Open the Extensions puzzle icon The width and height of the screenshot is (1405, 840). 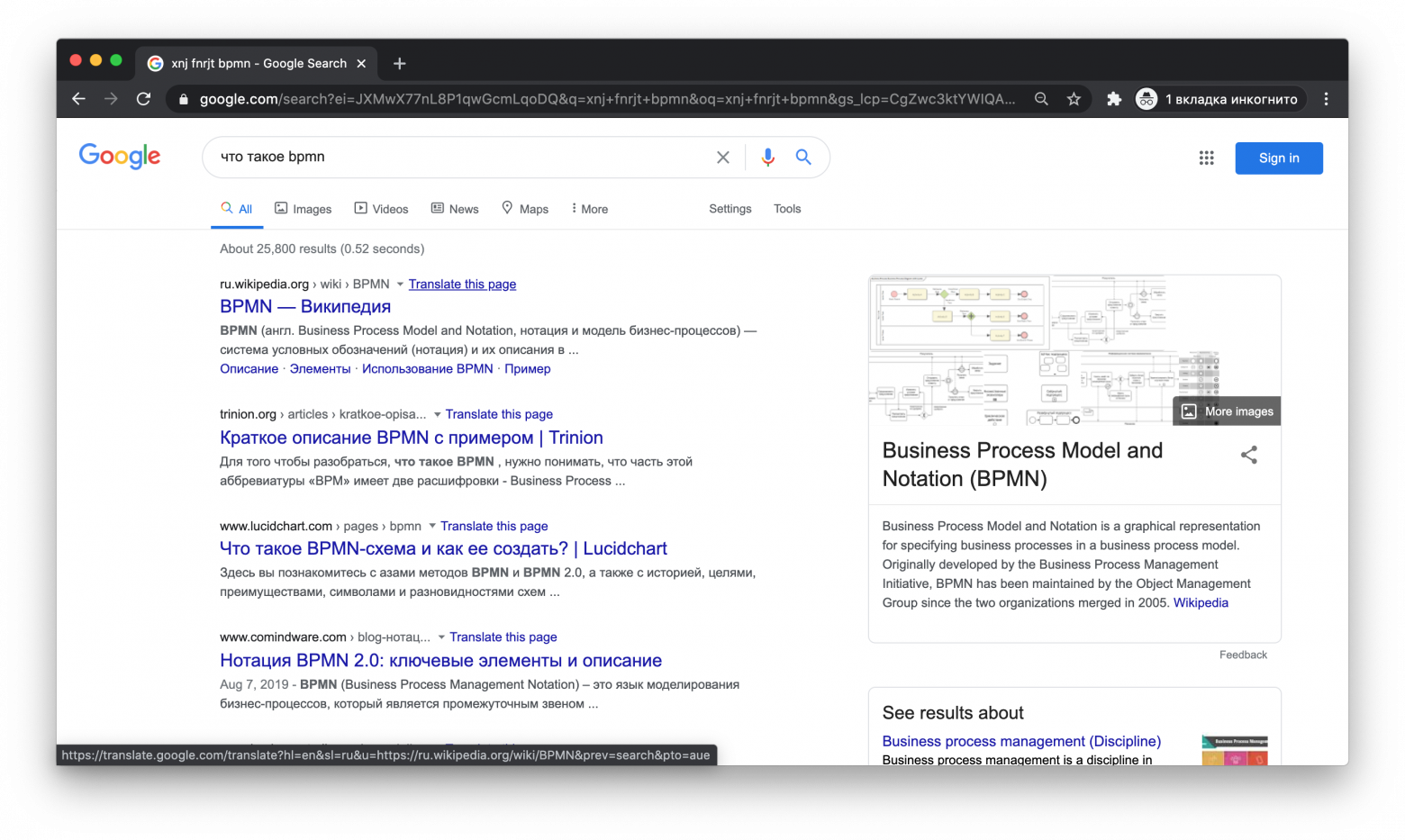click(x=1114, y=99)
